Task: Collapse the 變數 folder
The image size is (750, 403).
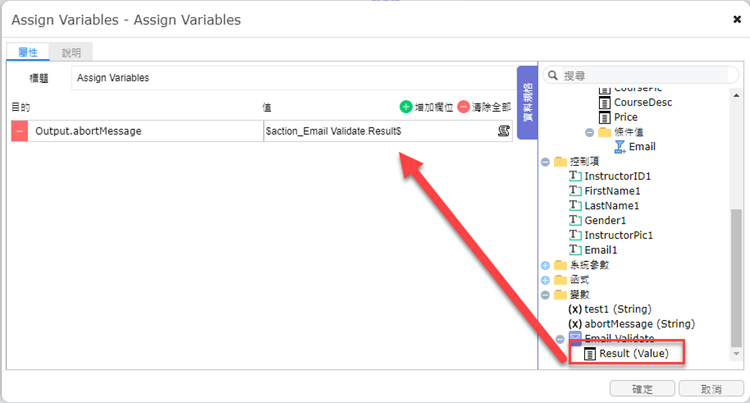Action: pos(545,295)
